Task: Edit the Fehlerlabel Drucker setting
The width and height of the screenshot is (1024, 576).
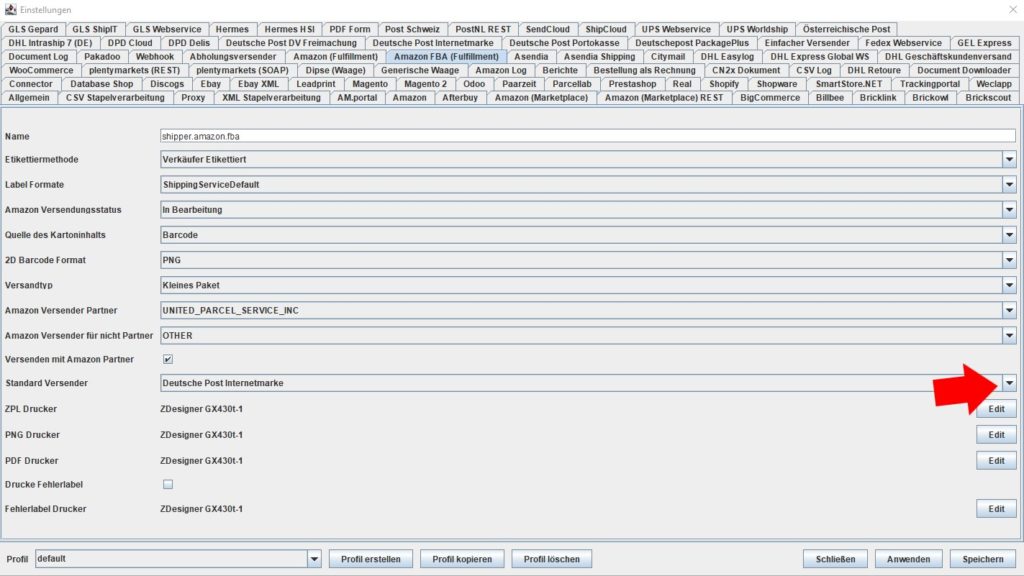Action: coord(996,509)
